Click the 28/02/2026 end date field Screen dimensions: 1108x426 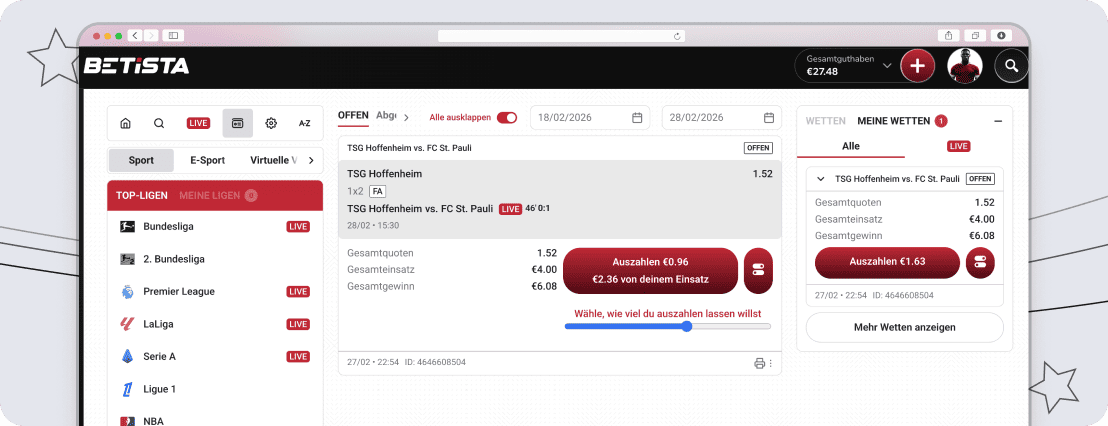tap(721, 118)
